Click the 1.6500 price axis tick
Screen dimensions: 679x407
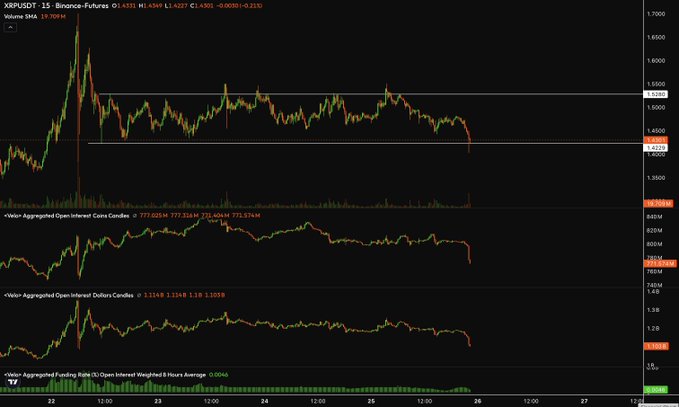tap(656, 37)
